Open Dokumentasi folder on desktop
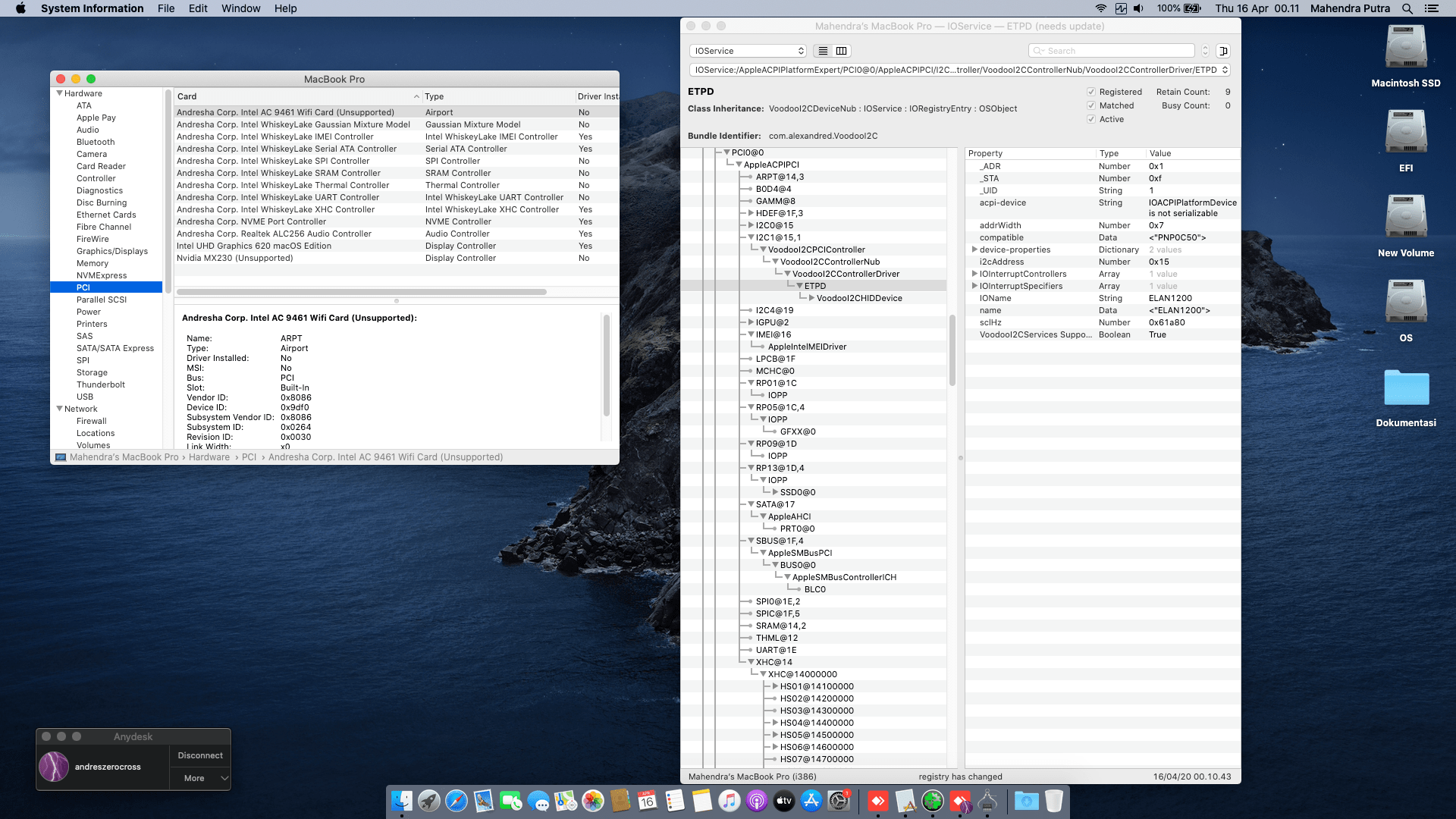This screenshot has width=1456, height=819. click(x=1406, y=387)
